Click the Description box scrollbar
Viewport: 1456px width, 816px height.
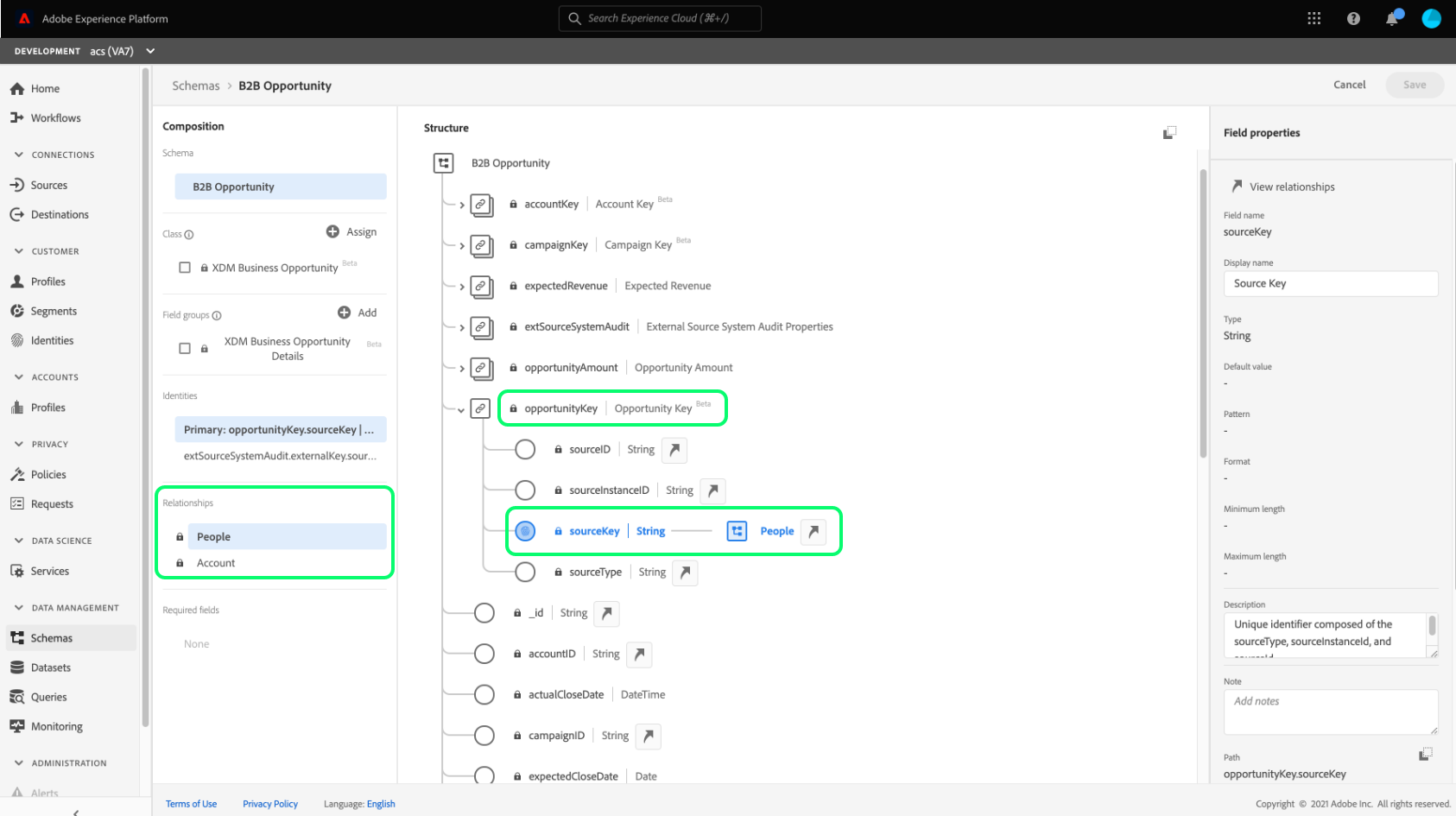(1432, 624)
